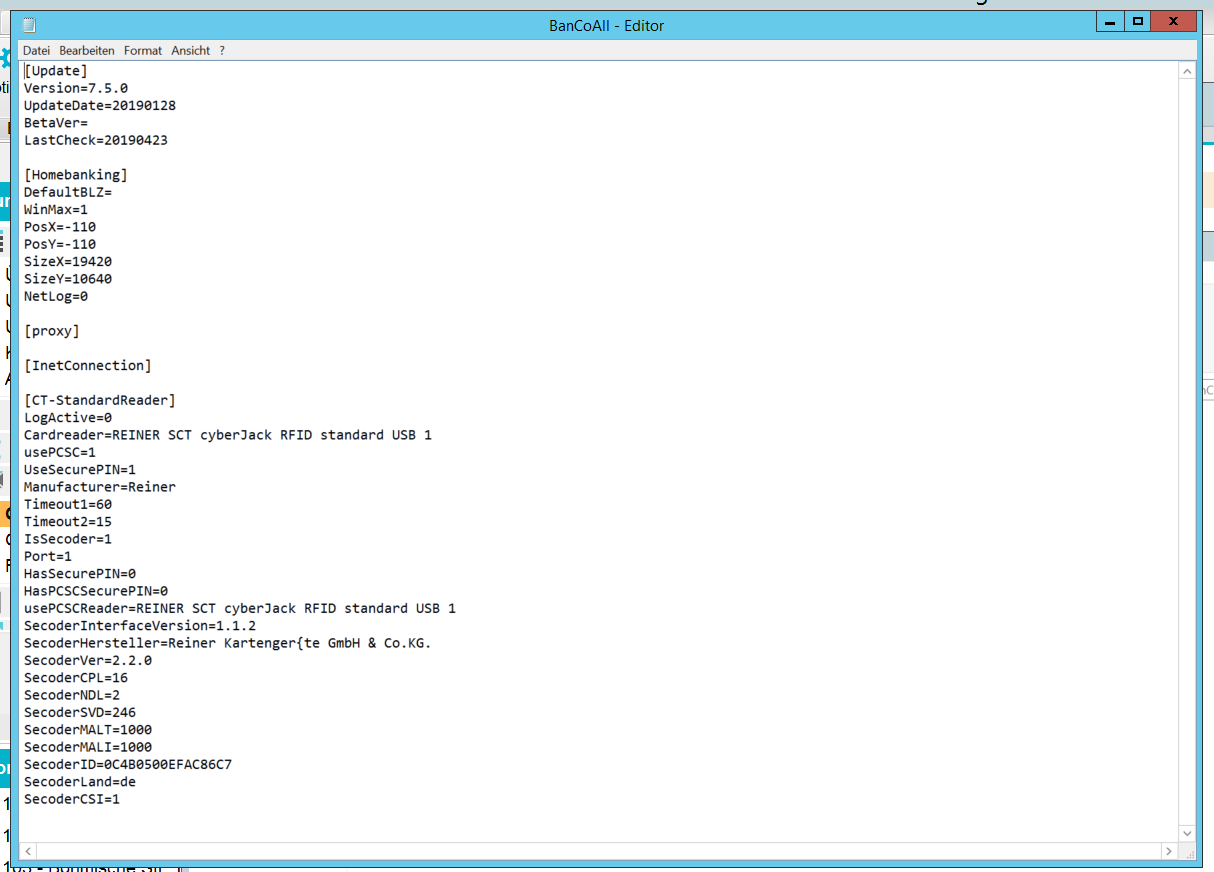Click the line LastCheck=20190423

(x=96, y=140)
